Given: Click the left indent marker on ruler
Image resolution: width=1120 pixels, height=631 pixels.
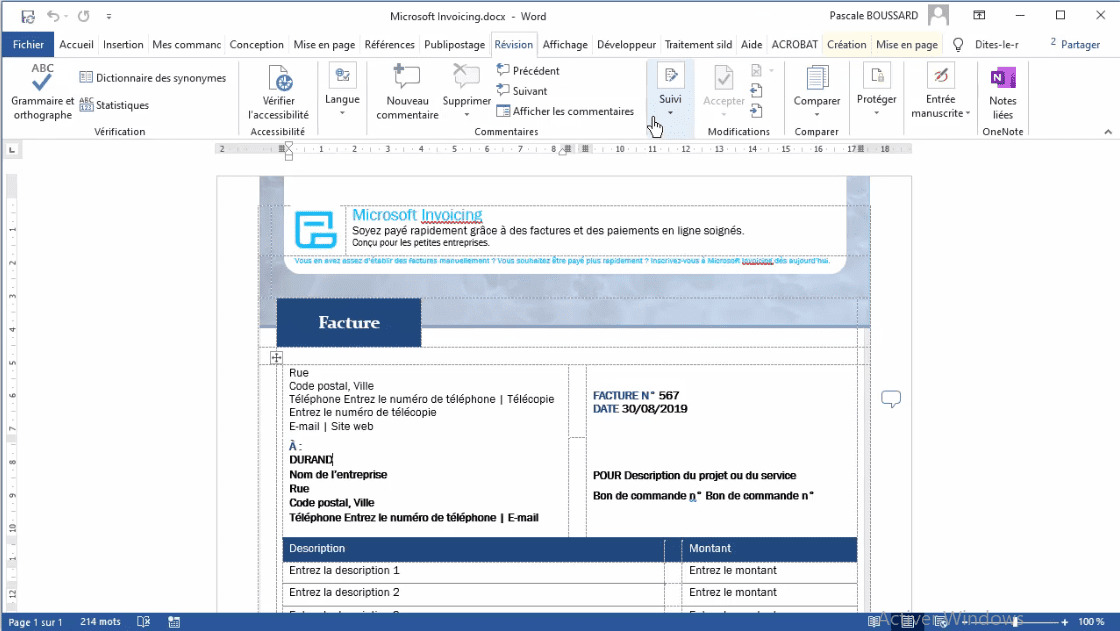Looking at the screenshot, I should (289, 156).
